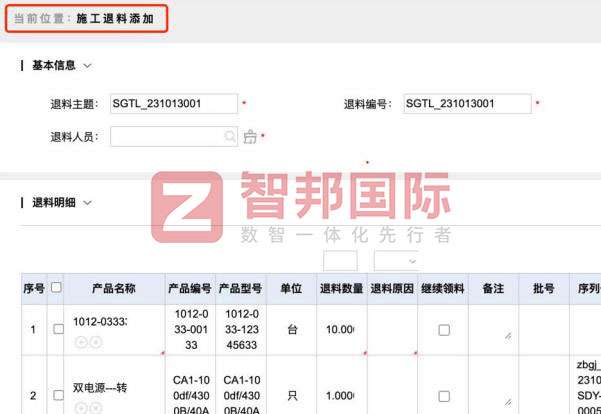Click the add-row plus icon under 双电源---转
Viewport: 601px width, 414px height.
[81, 408]
